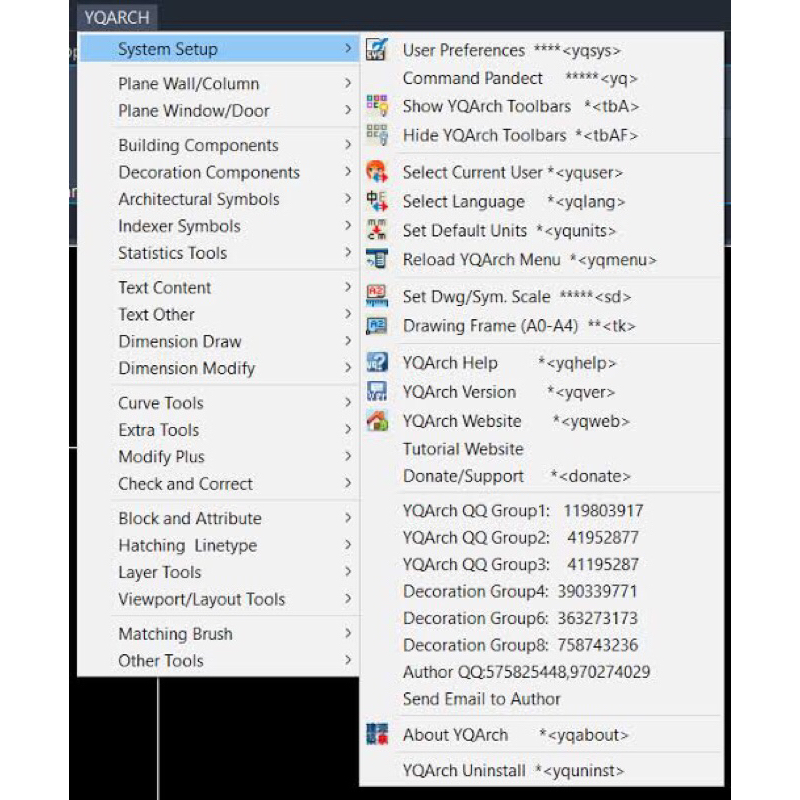Open the Other Tools submenu
Viewport: 800px width, 800px height.
[x=219, y=661]
